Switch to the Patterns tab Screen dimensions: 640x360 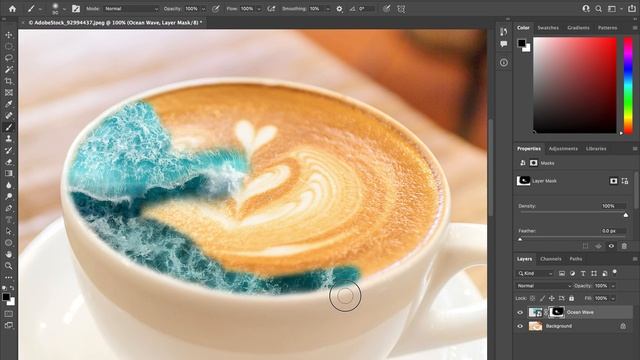(607, 28)
